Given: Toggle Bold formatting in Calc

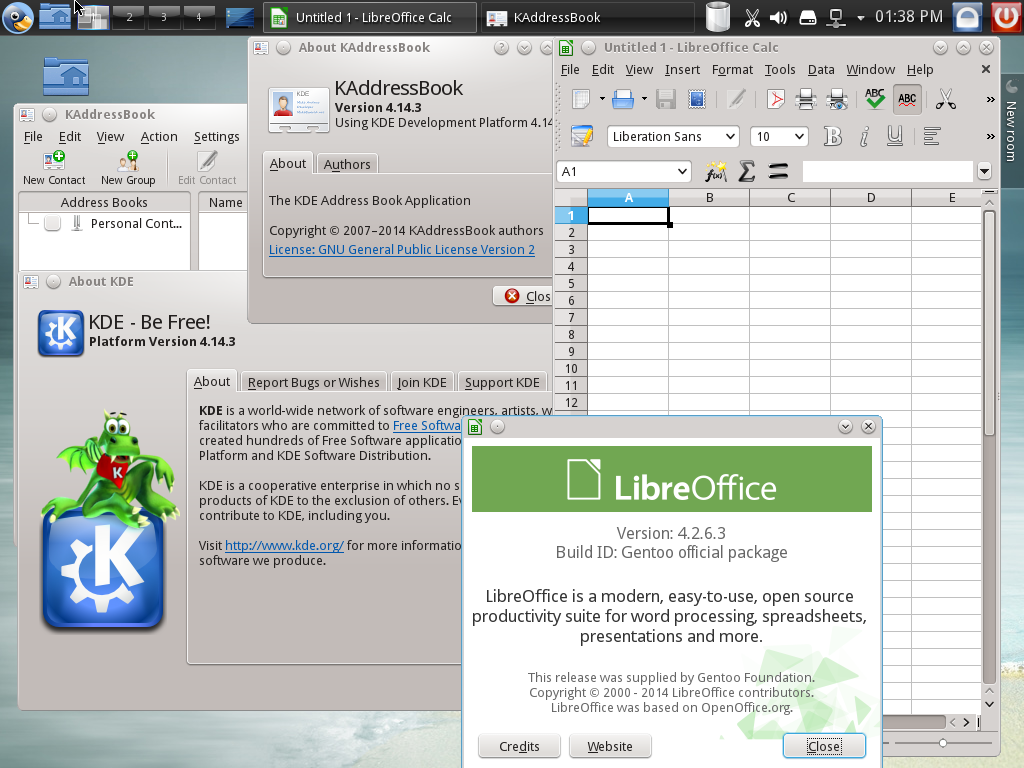Looking at the screenshot, I should [x=833, y=136].
